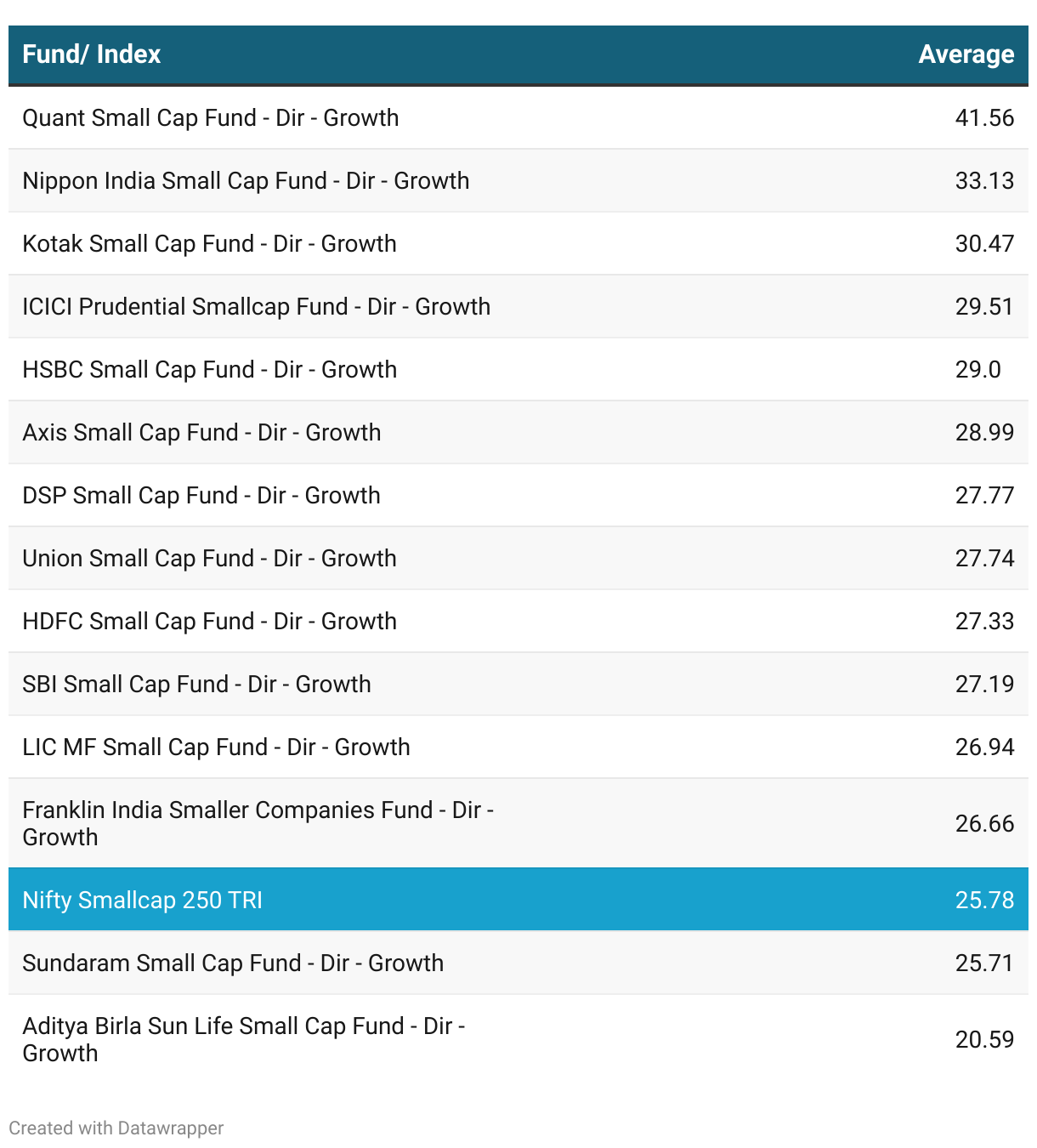Click Kotak Small Cap Fund entry

518,244
